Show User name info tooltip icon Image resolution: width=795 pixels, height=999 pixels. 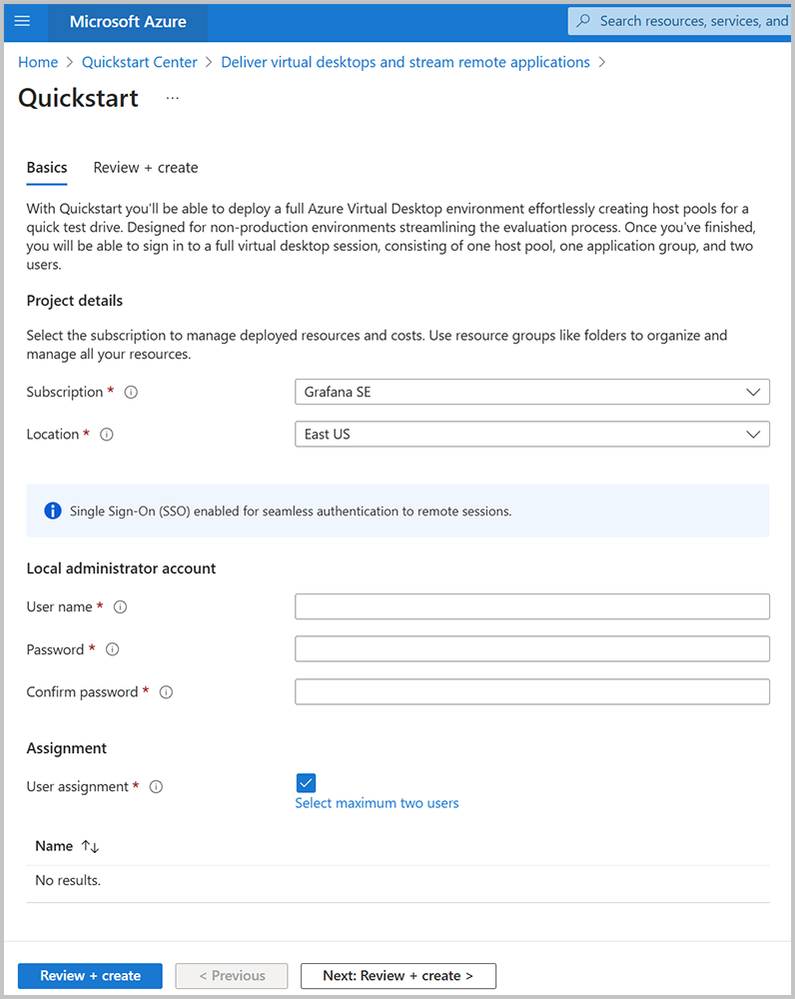(120, 607)
